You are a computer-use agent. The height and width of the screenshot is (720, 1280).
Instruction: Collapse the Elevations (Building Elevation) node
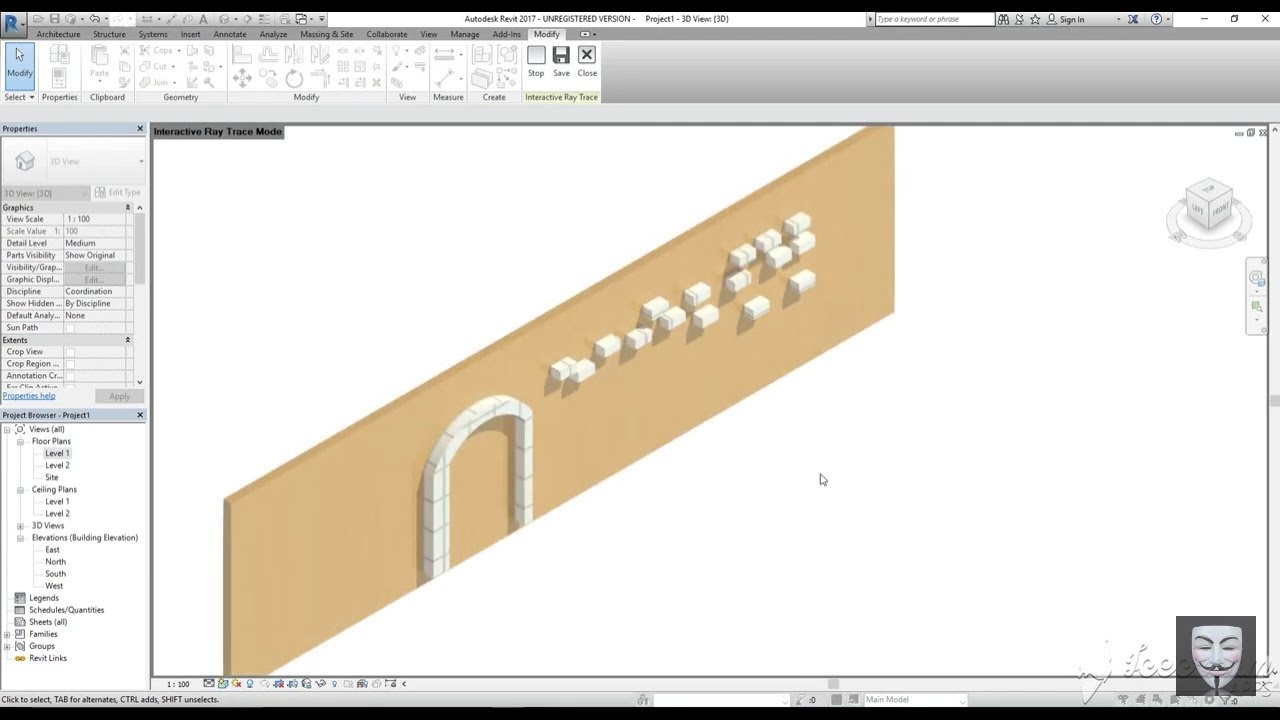pyautogui.click(x=20, y=538)
